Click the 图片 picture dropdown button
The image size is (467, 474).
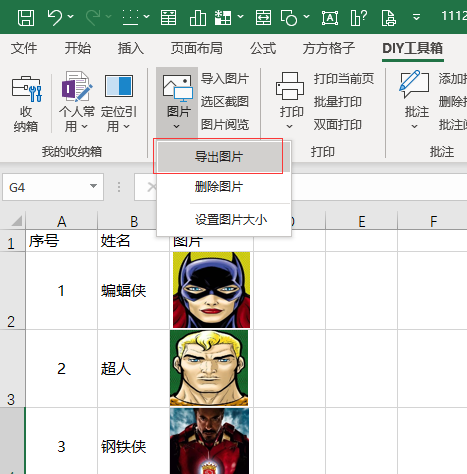point(177,102)
